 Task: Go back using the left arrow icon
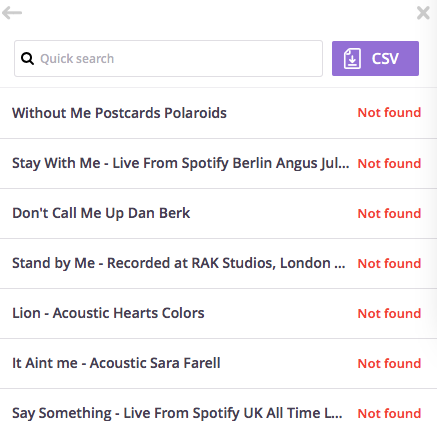[12, 13]
